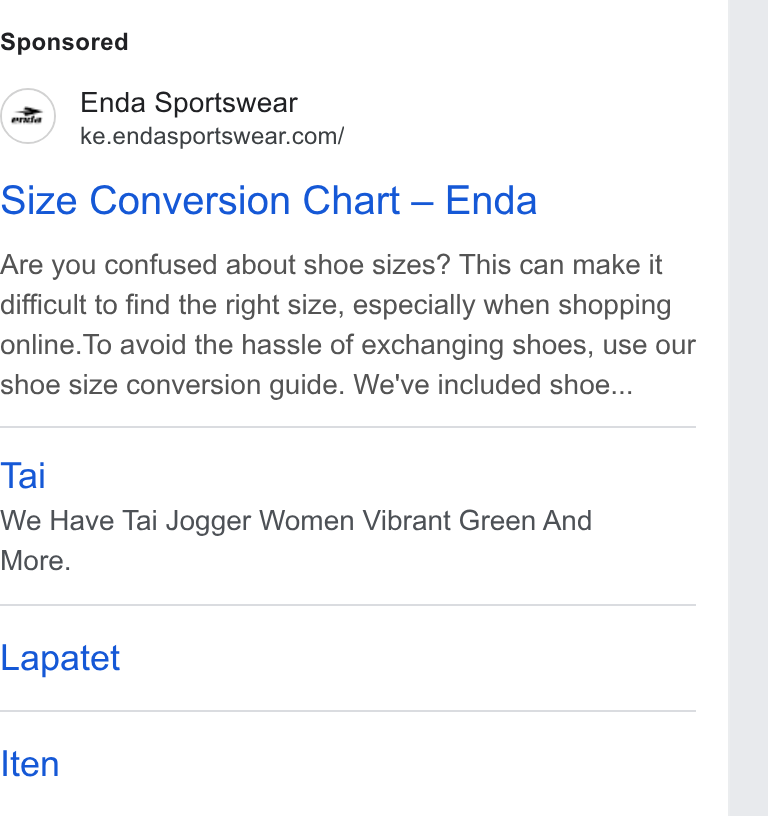Click the word 'More.' under Tai
Viewport: 768px width, 816px height.
pos(35,561)
